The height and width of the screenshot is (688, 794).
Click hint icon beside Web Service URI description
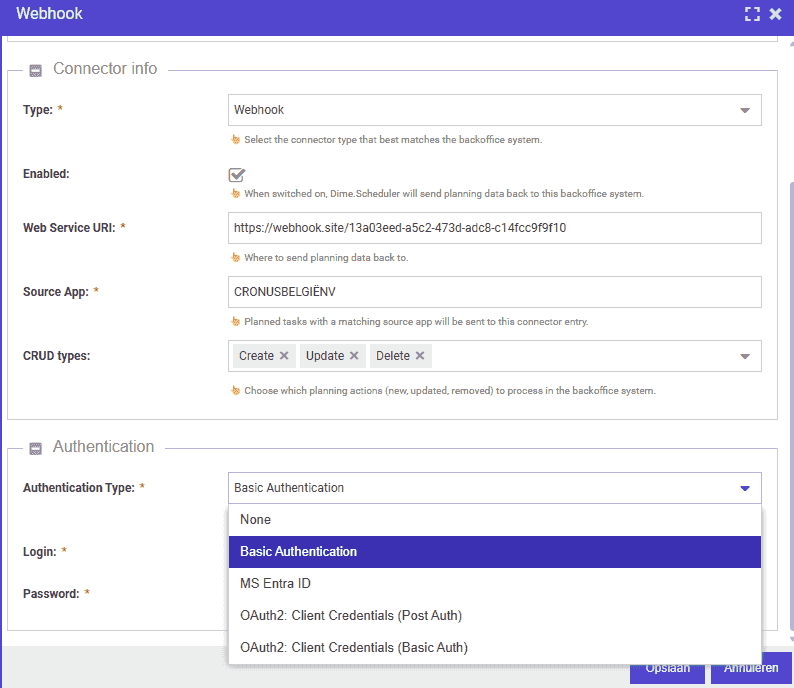[x=235, y=257]
